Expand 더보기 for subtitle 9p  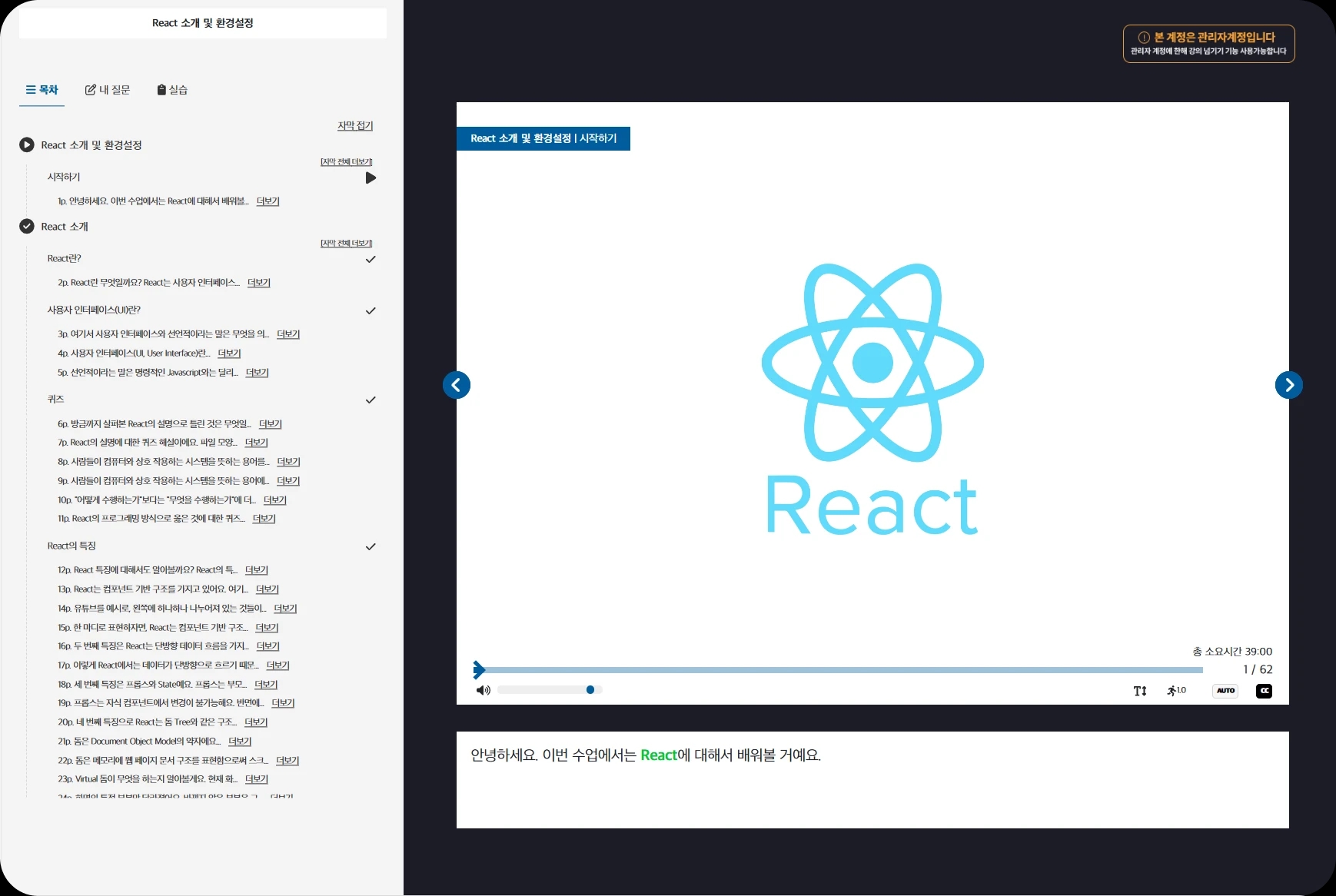288,481
